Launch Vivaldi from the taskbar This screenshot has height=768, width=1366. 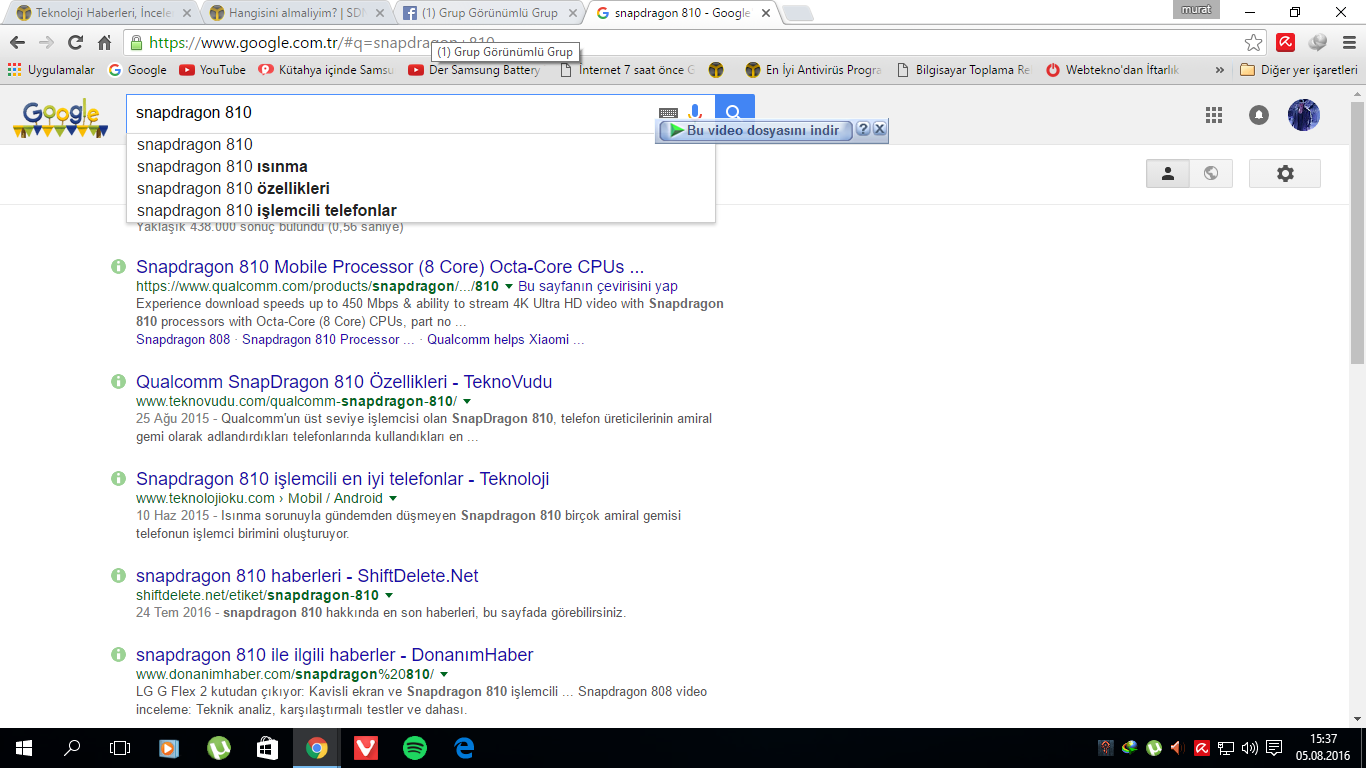click(x=365, y=747)
